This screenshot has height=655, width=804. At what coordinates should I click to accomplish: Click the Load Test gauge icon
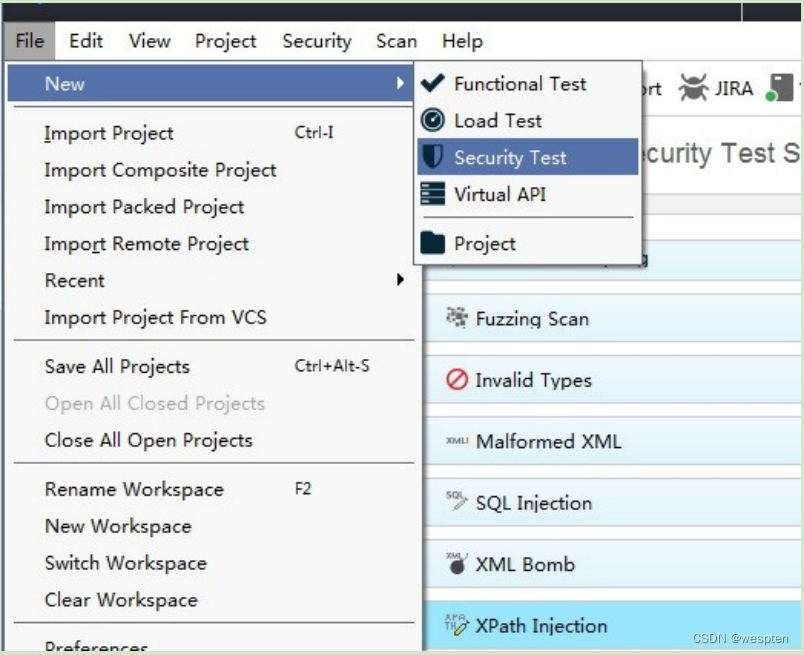(433, 120)
